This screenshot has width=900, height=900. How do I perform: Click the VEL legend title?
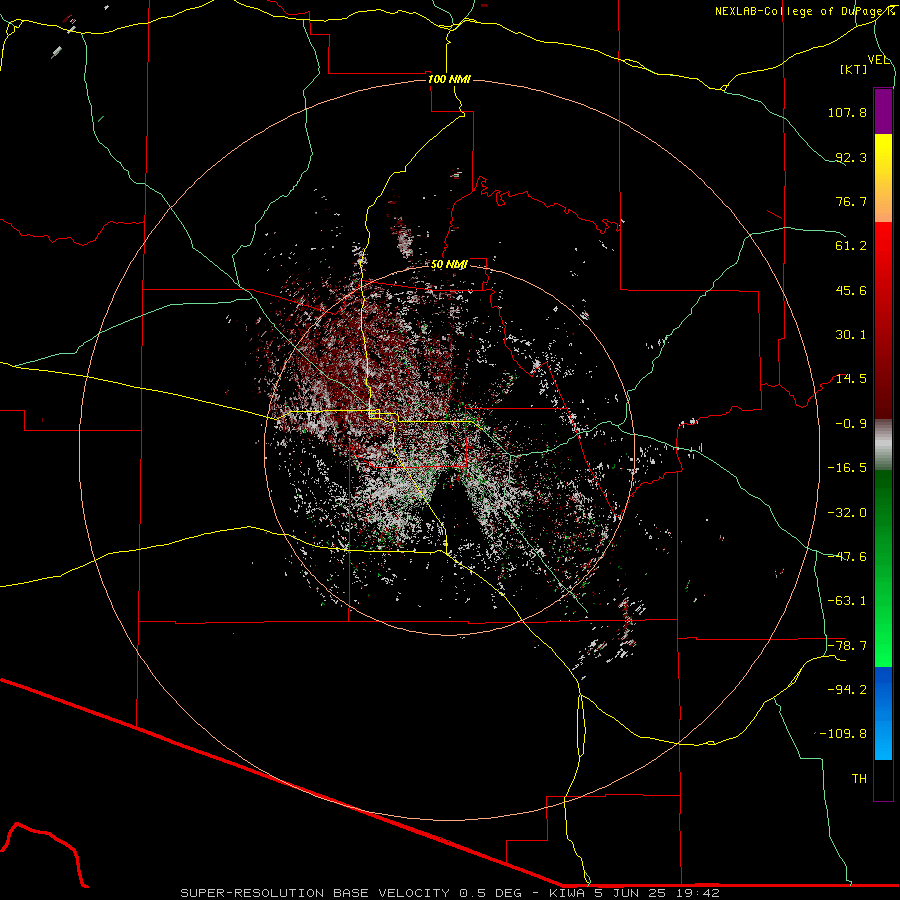tap(878, 60)
